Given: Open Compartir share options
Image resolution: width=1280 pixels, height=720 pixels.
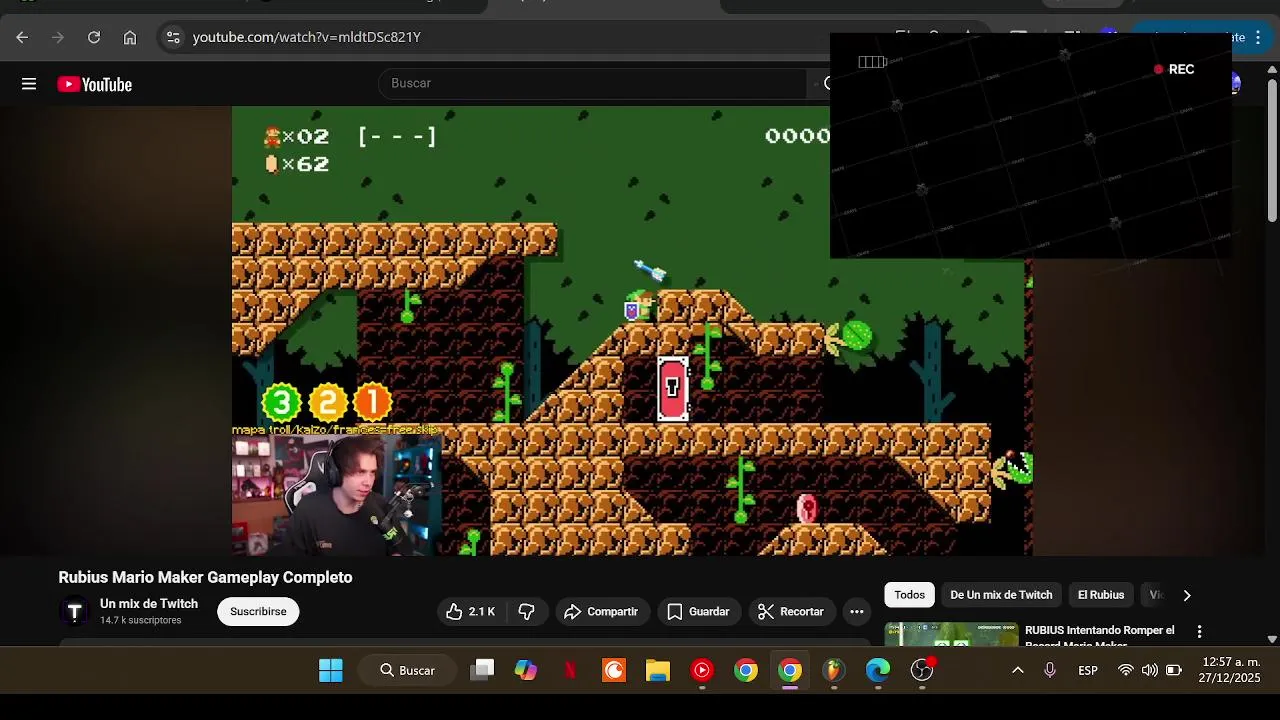Looking at the screenshot, I should pos(601,611).
